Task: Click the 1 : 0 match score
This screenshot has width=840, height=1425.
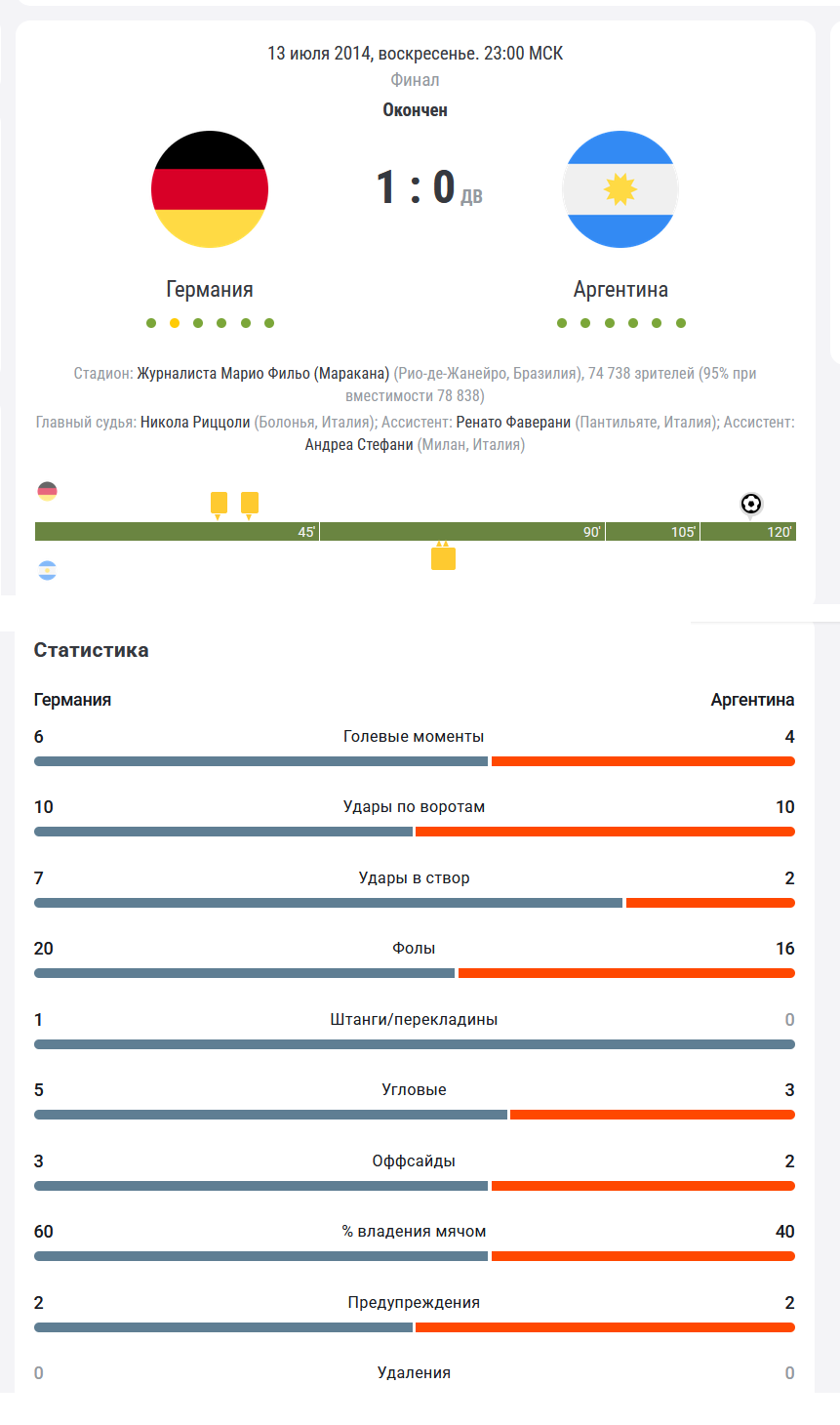Action: [416, 187]
